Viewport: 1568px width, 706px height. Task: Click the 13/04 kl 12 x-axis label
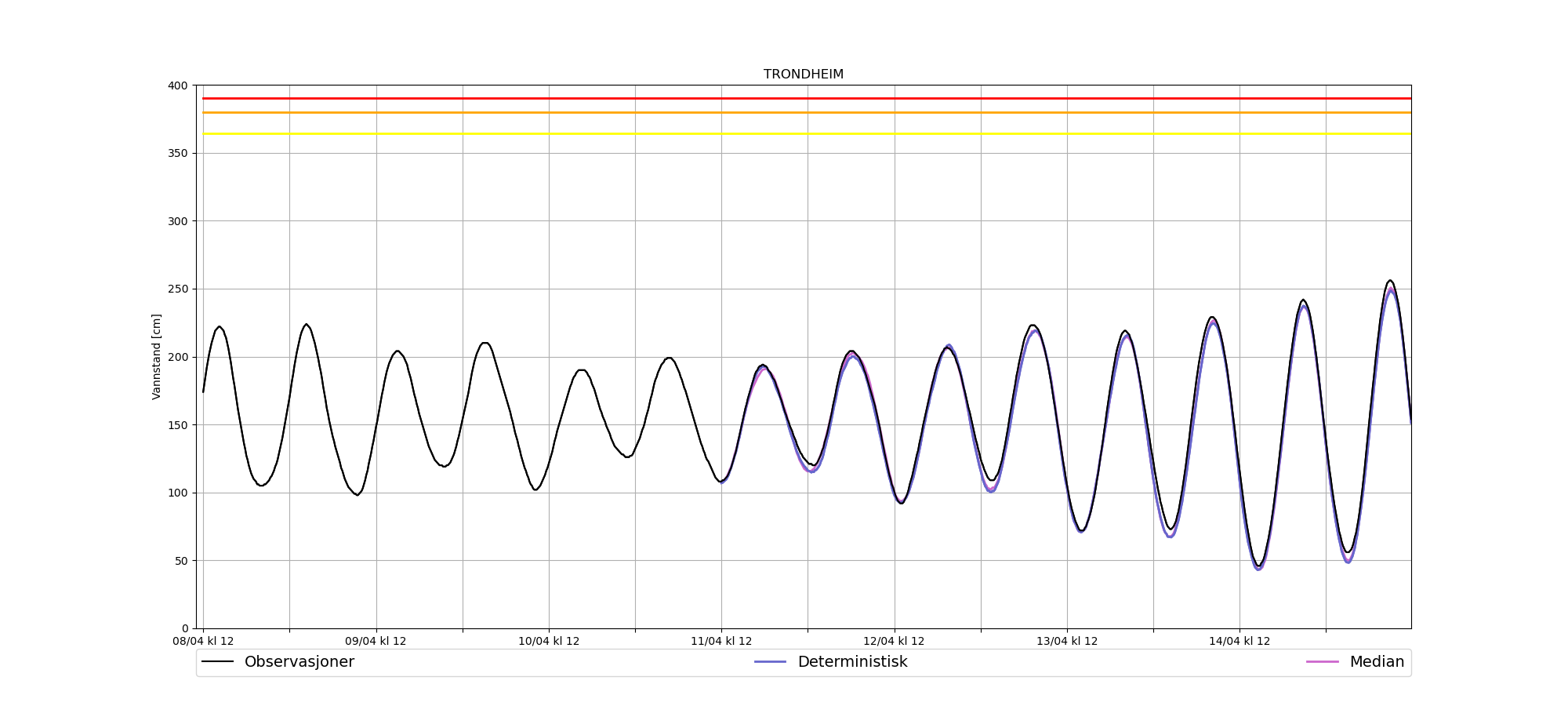[1067, 641]
